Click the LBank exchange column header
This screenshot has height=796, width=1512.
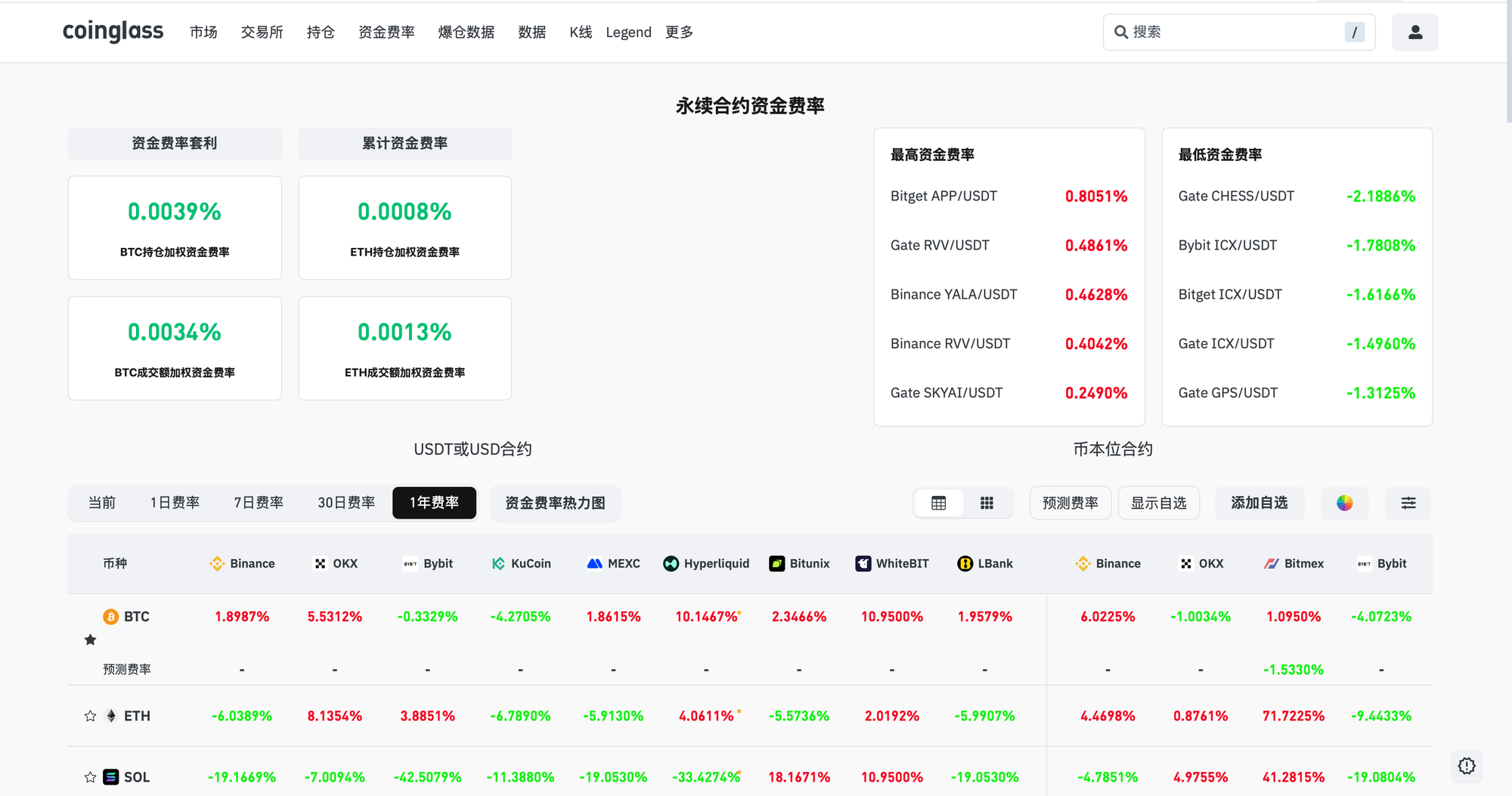click(985, 564)
